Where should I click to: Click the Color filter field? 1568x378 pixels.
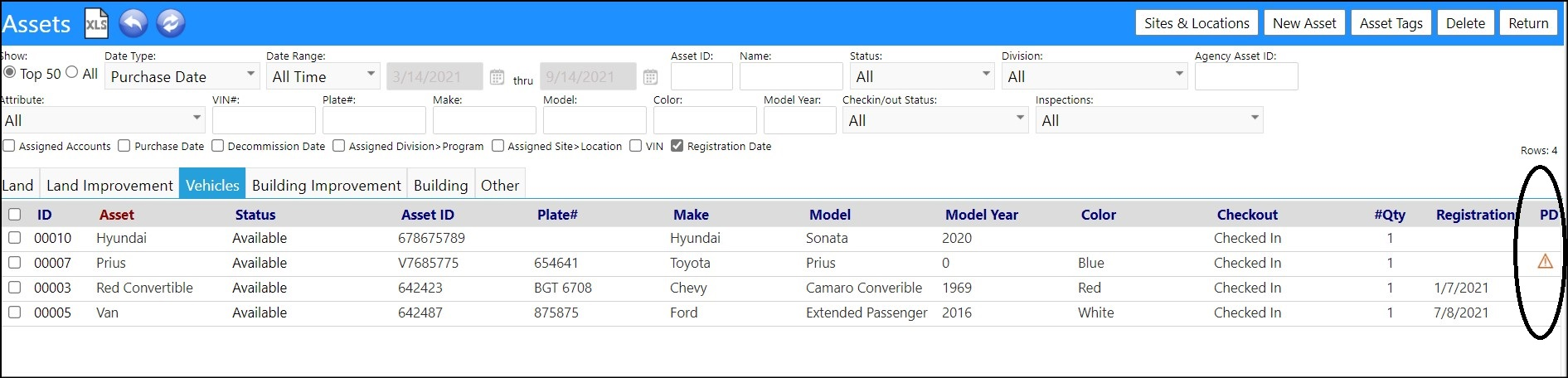705,120
